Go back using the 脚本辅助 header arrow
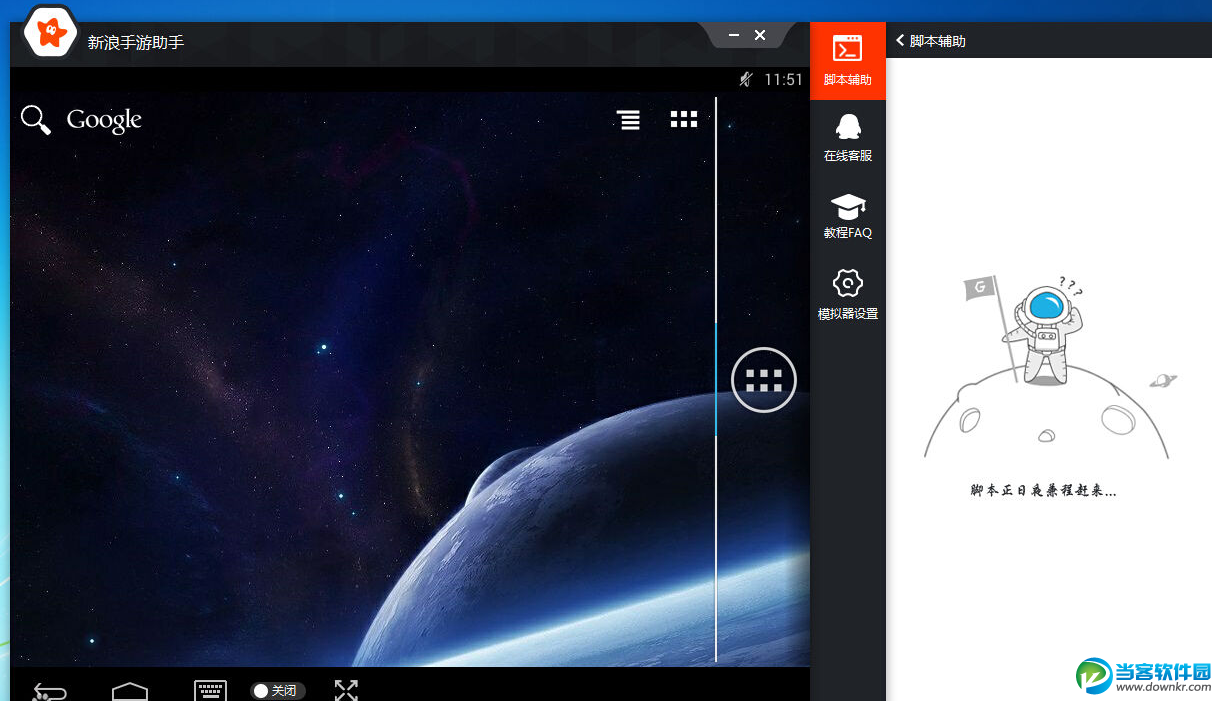Image resolution: width=1212 pixels, height=701 pixels. point(900,41)
